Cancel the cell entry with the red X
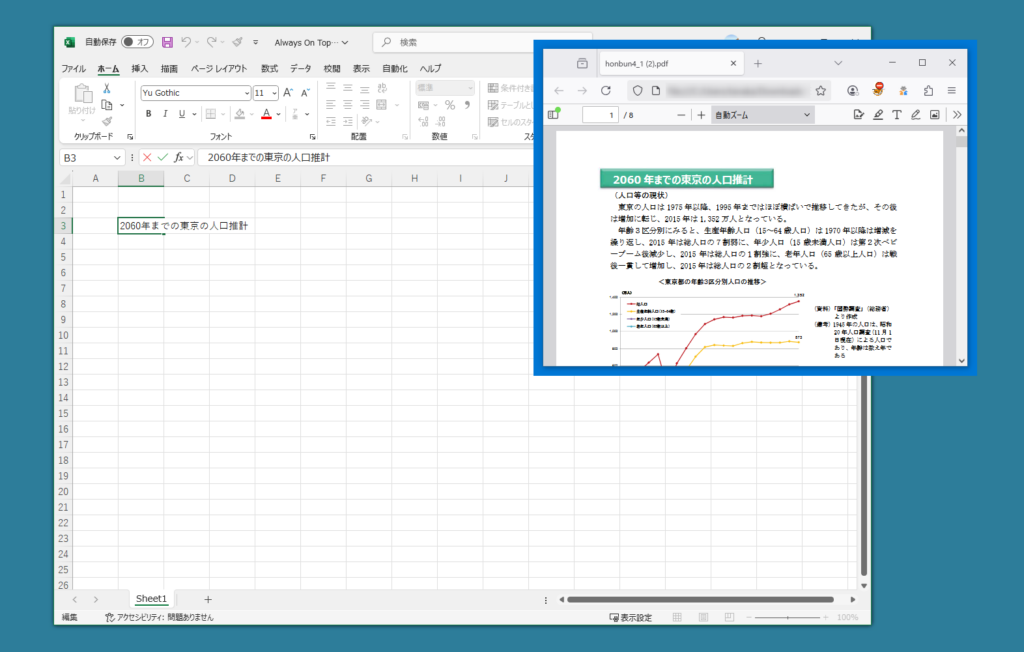1024x652 pixels. click(147, 157)
